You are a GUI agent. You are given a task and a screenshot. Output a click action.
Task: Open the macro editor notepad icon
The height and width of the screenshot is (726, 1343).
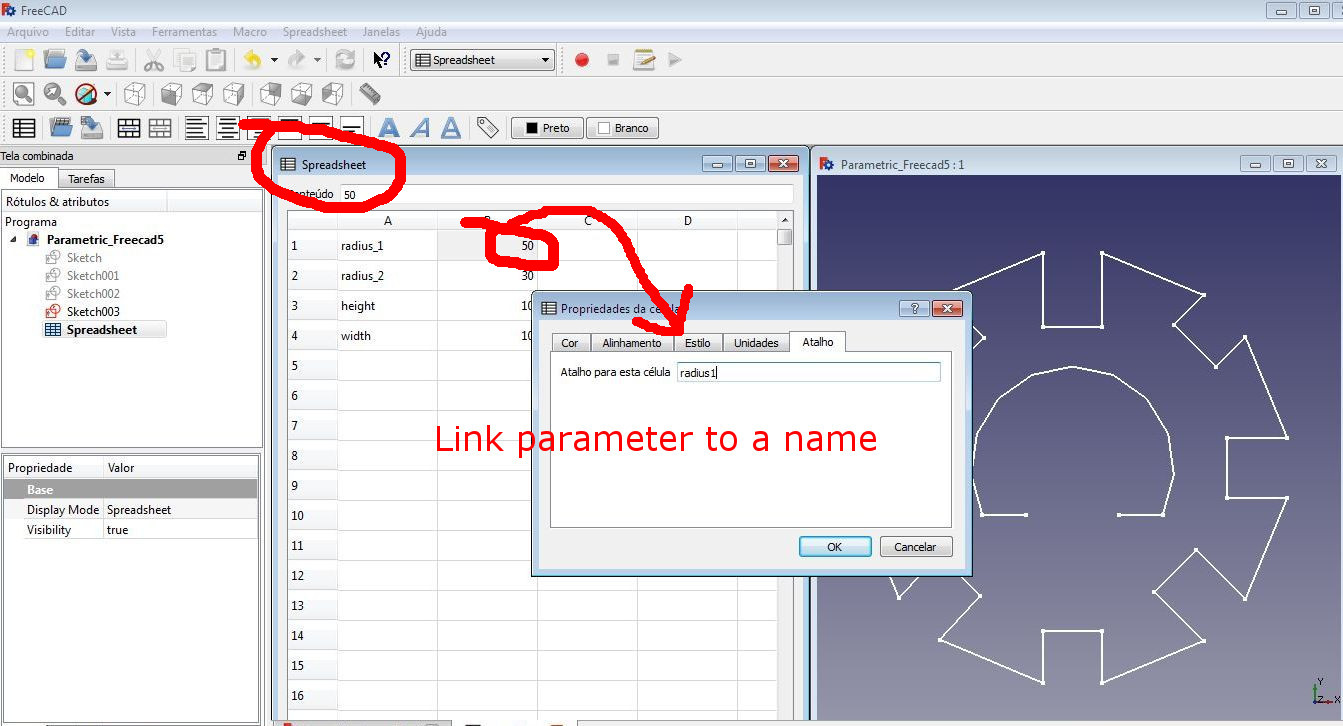click(644, 60)
